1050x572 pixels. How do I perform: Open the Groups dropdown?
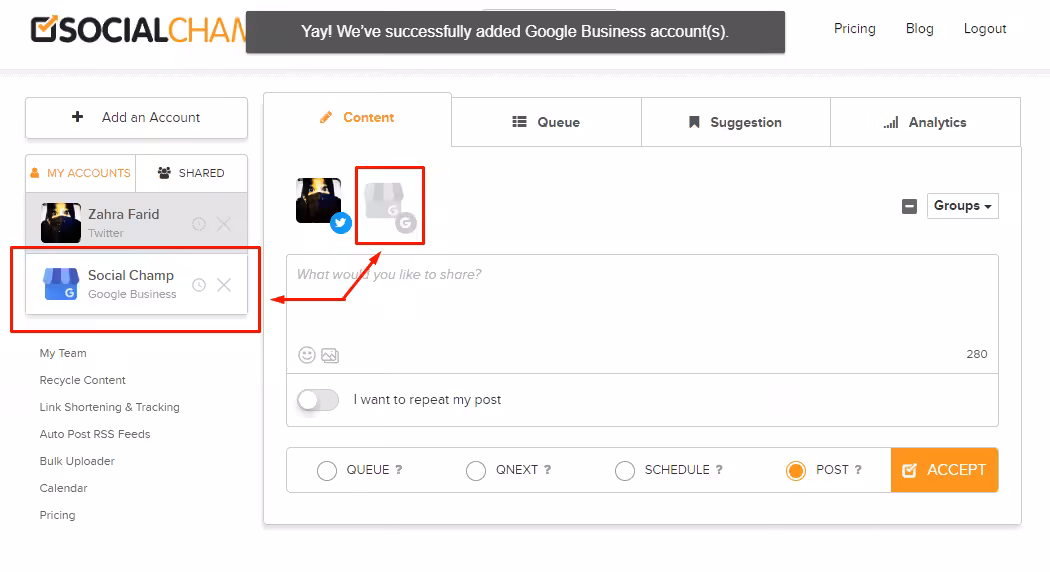[x=962, y=206]
